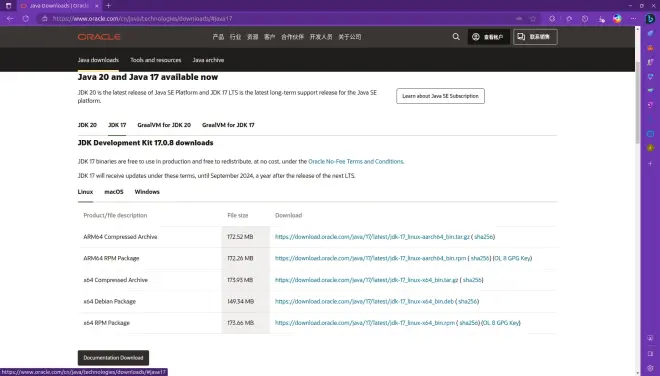This screenshot has width=660, height=376.
Task: Open sidebar settings gear icon
Action: coord(650,368)
